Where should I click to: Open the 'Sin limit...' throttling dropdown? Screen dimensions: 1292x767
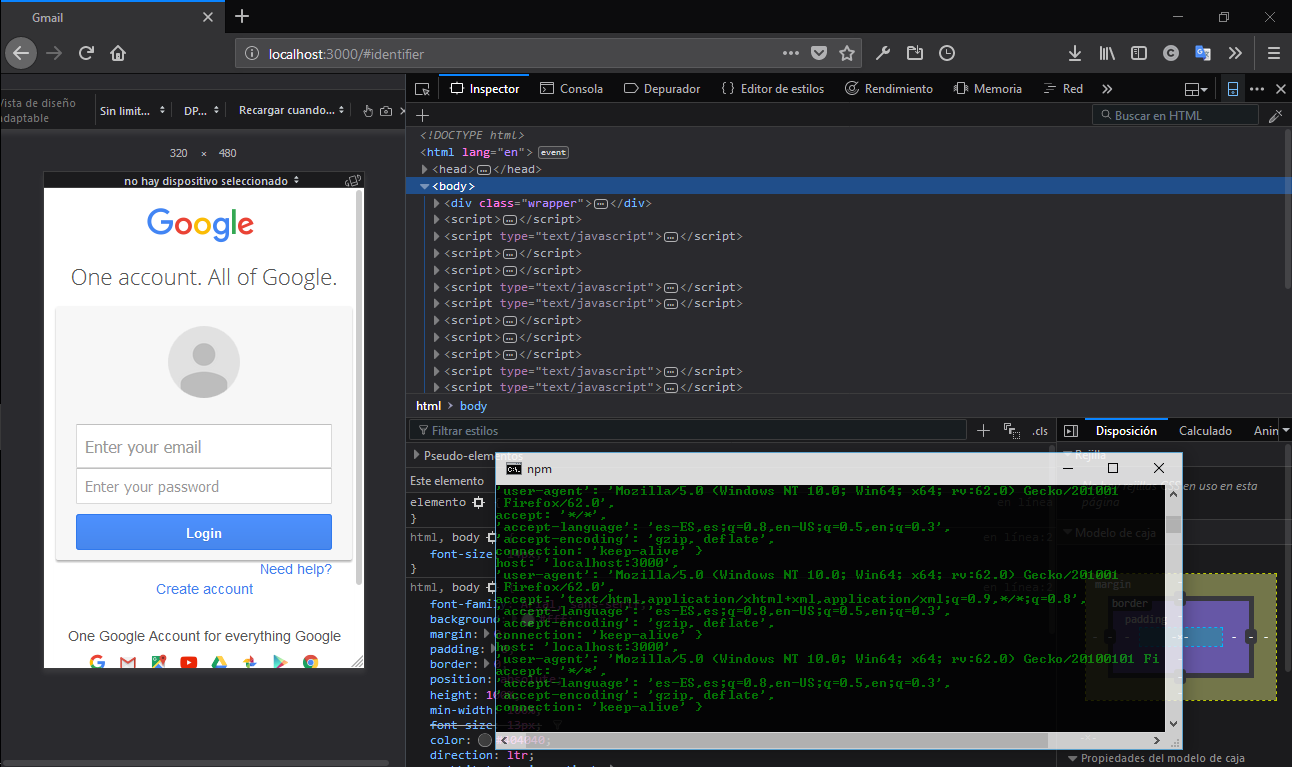132,111
